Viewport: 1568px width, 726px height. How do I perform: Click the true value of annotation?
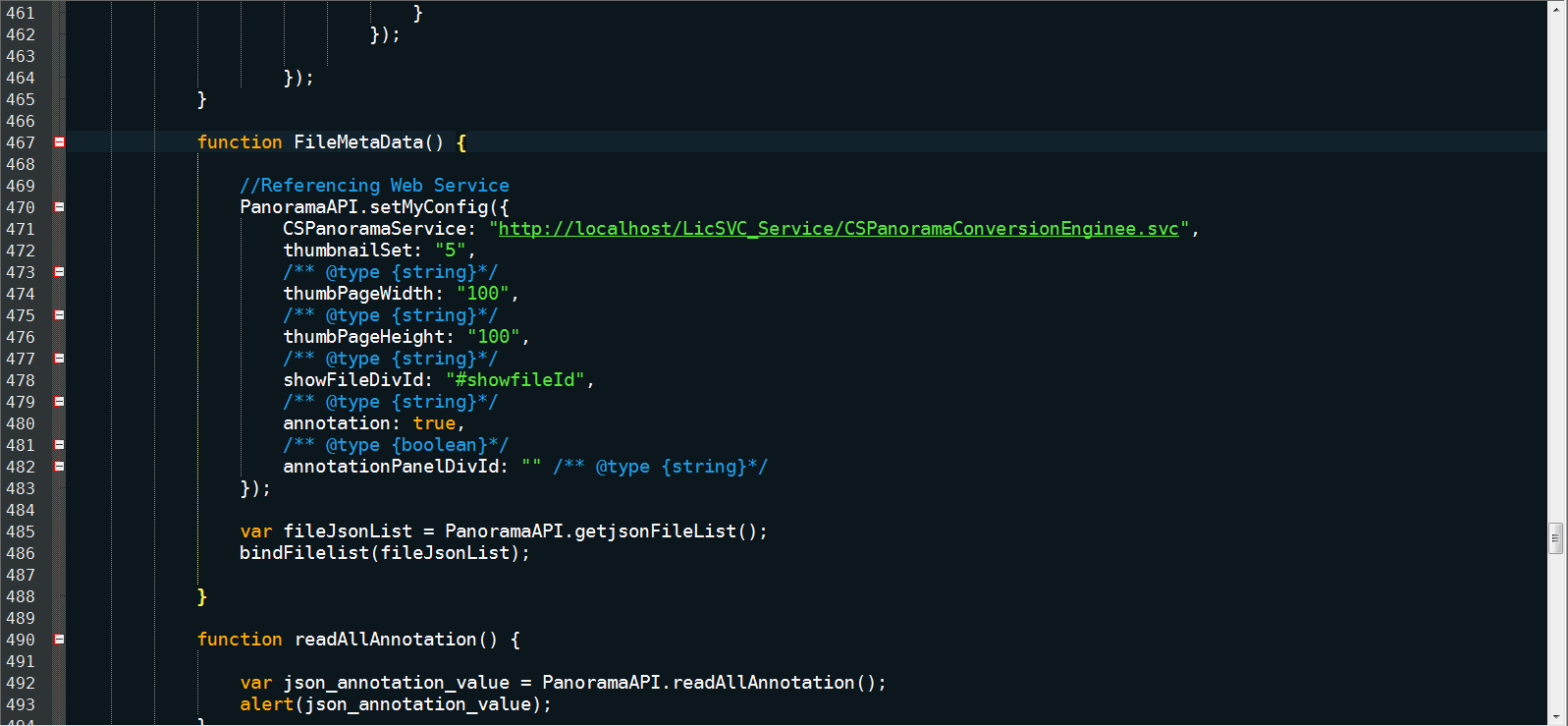pos(434,423)
